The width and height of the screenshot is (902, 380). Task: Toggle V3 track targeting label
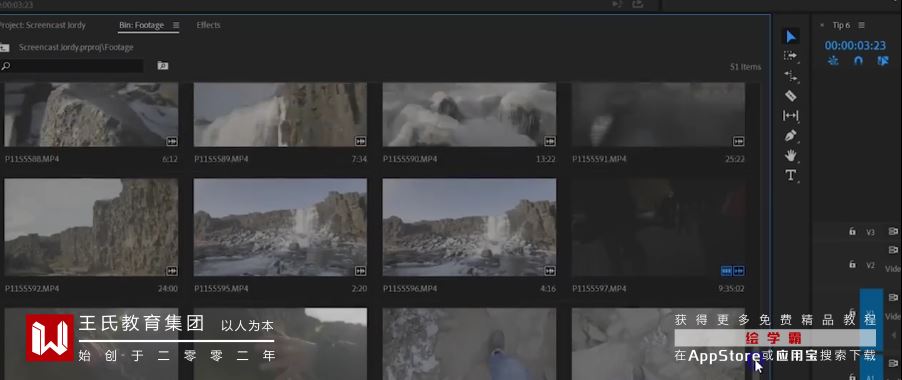coord(870,232)
